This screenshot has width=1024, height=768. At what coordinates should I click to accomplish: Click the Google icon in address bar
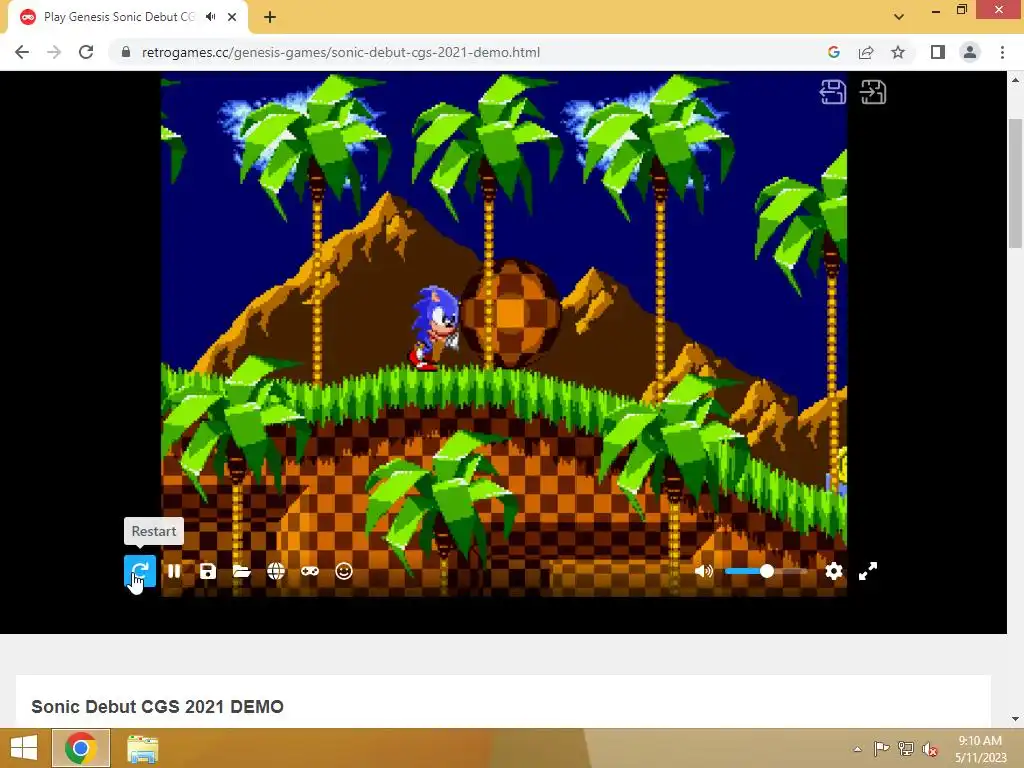(833, 52)
